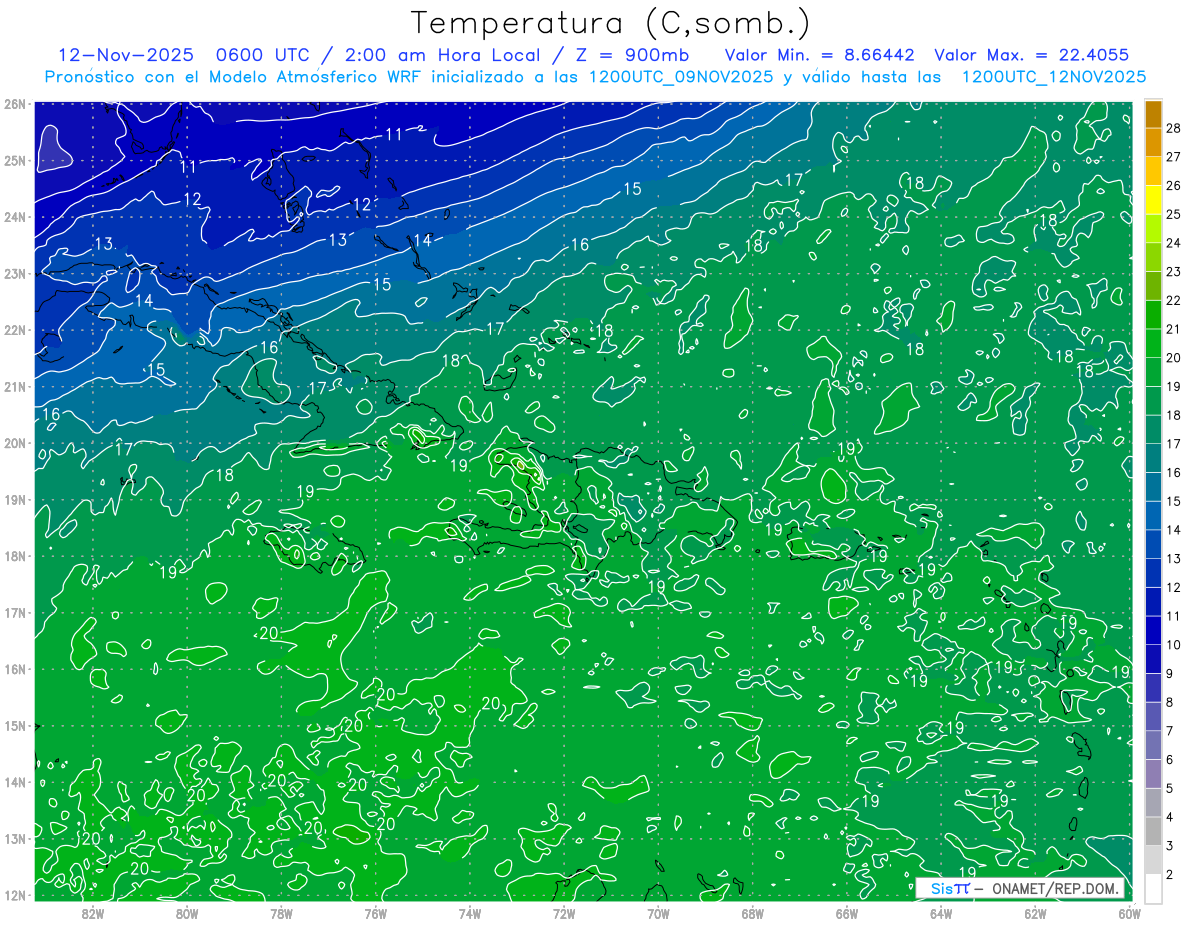Pick the dark orange swatch above label 28
This screenshot has height=927, width=1200.
click(x=1154, y=114)
